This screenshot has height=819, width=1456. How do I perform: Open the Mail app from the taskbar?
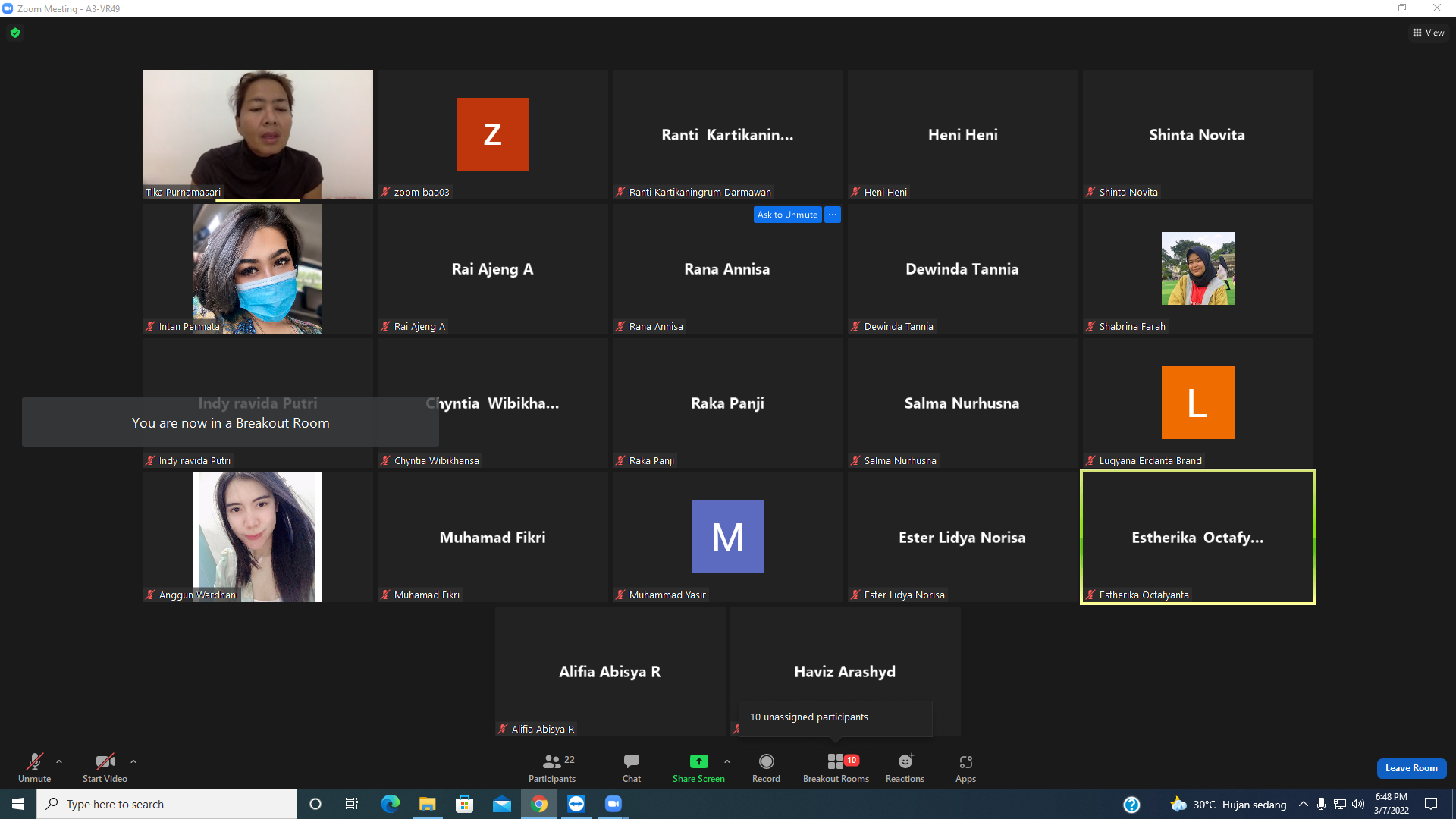pyautogui.click(x=502, y=804)
